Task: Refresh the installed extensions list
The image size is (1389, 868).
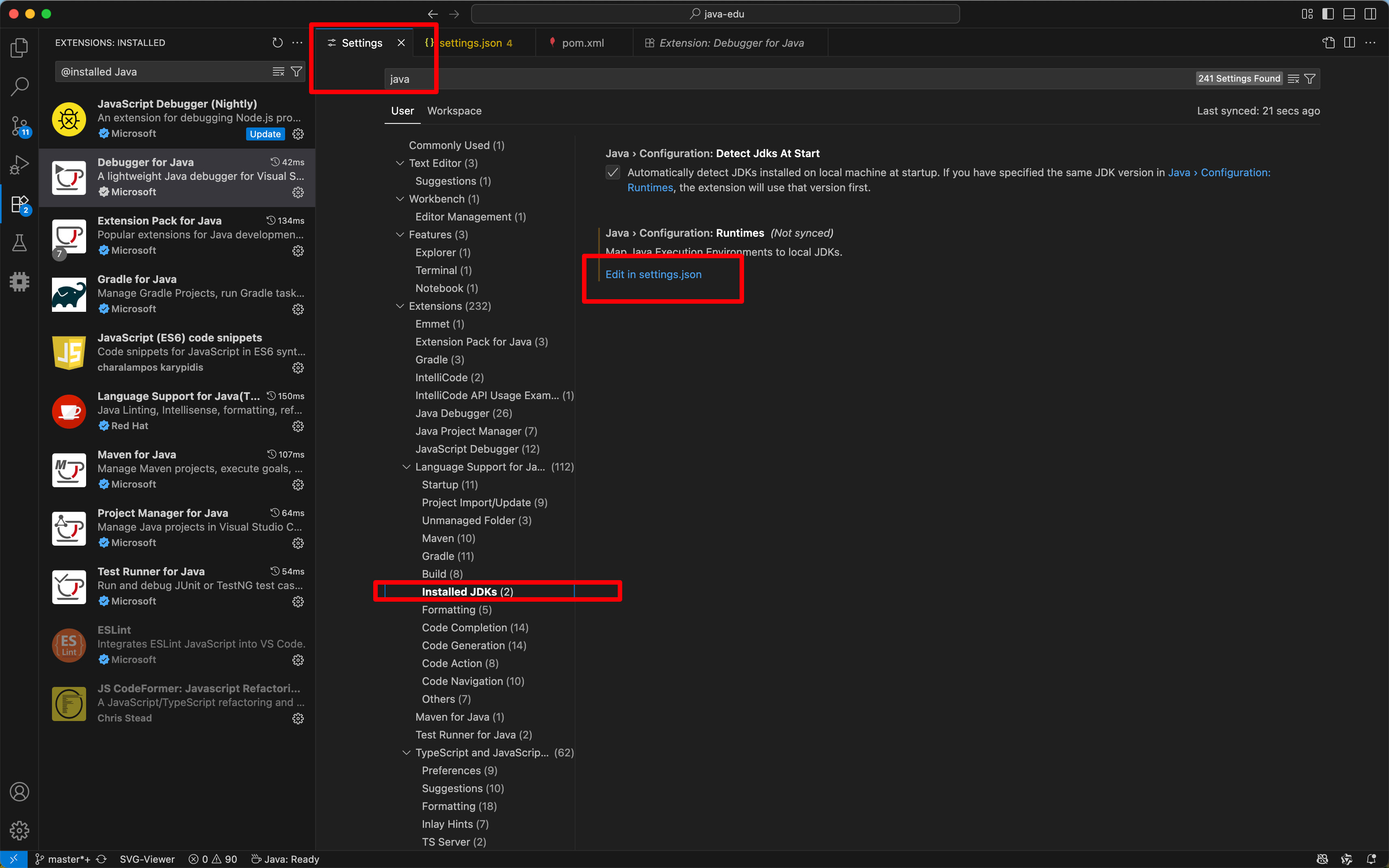Action: (277, 43)
